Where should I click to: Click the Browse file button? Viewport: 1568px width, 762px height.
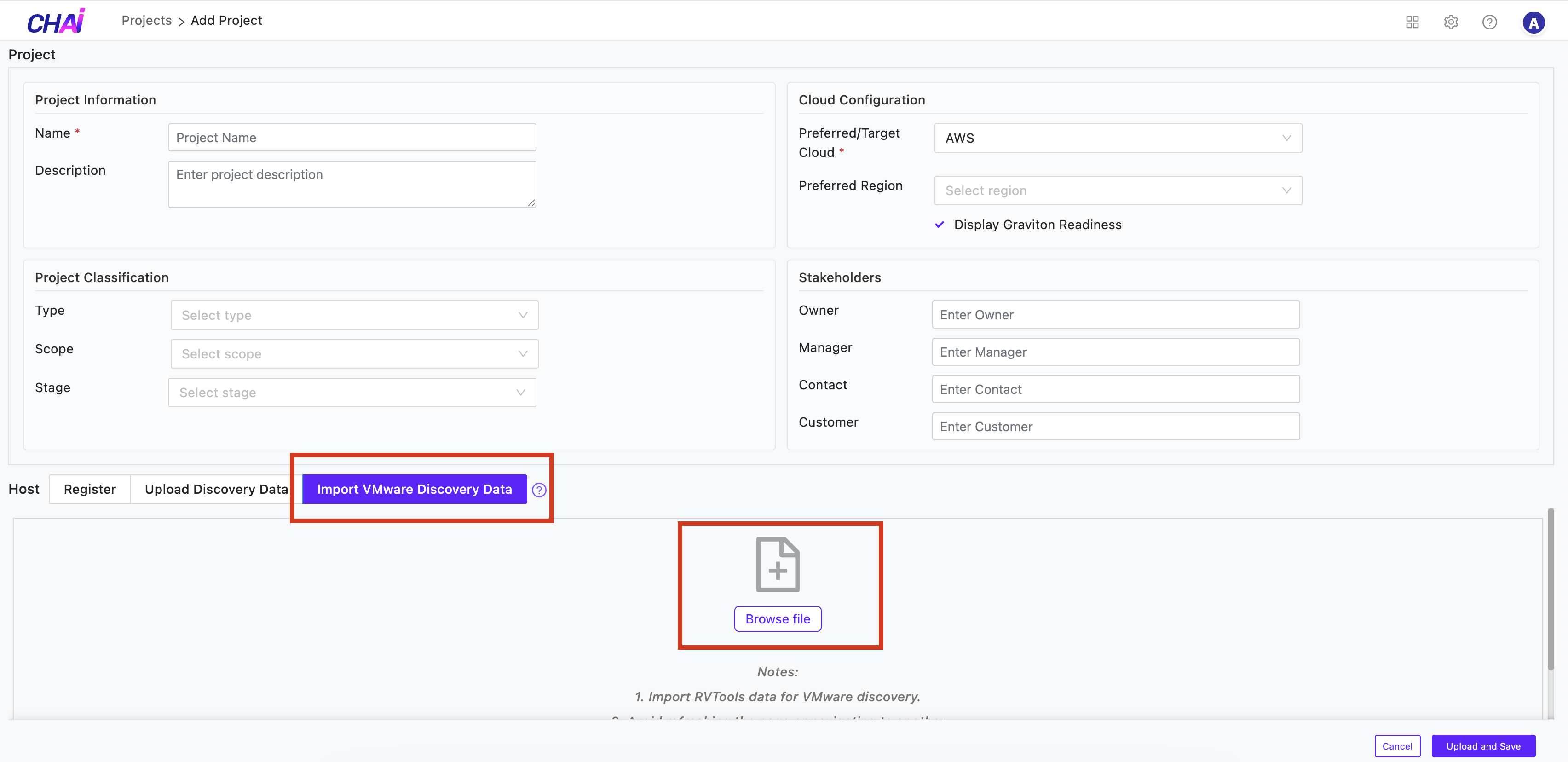777,619
